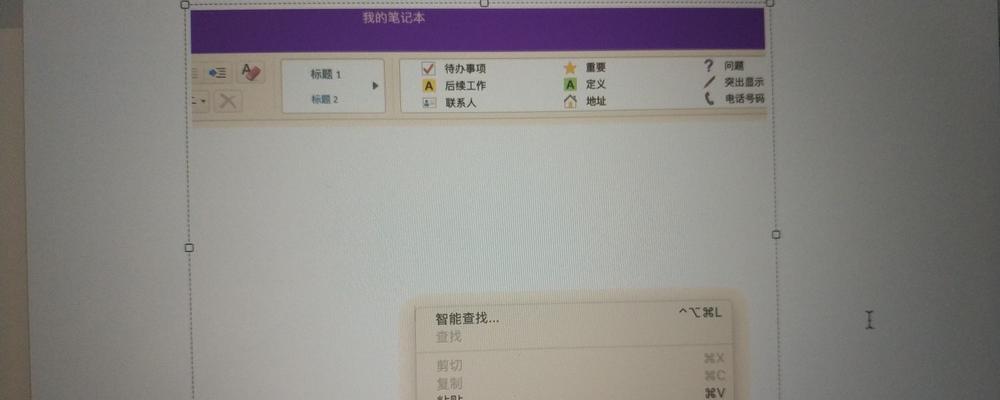Apply the 标题 2 heading style

(325, 100)
